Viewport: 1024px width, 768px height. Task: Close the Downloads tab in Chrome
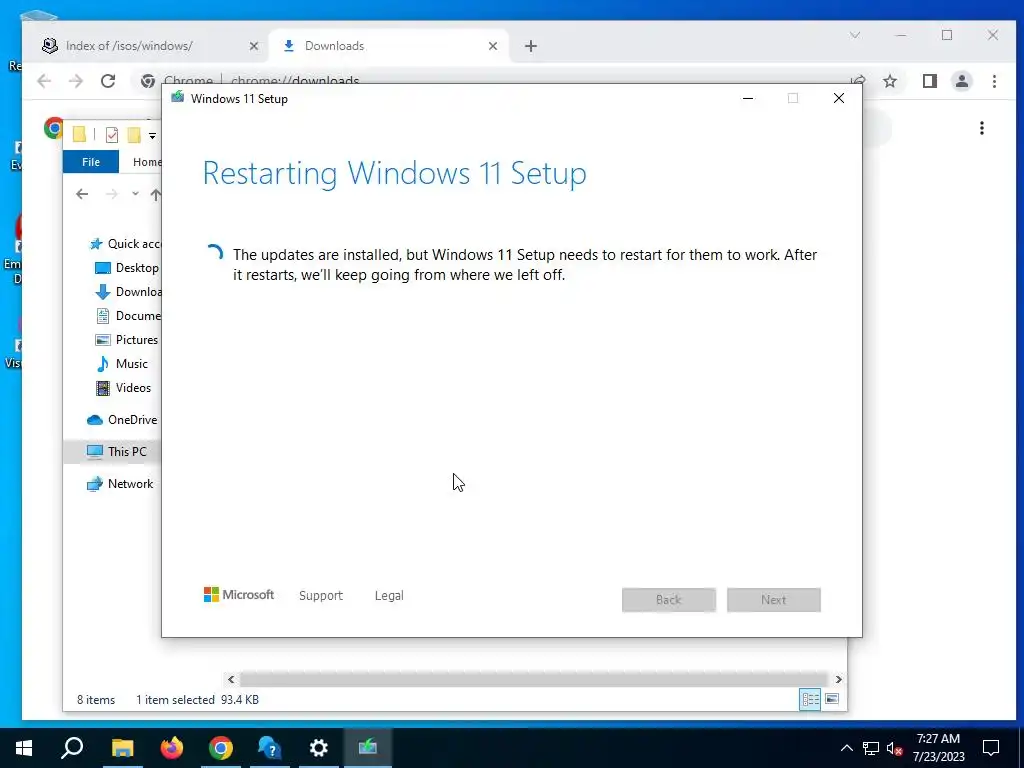point(493,46)
